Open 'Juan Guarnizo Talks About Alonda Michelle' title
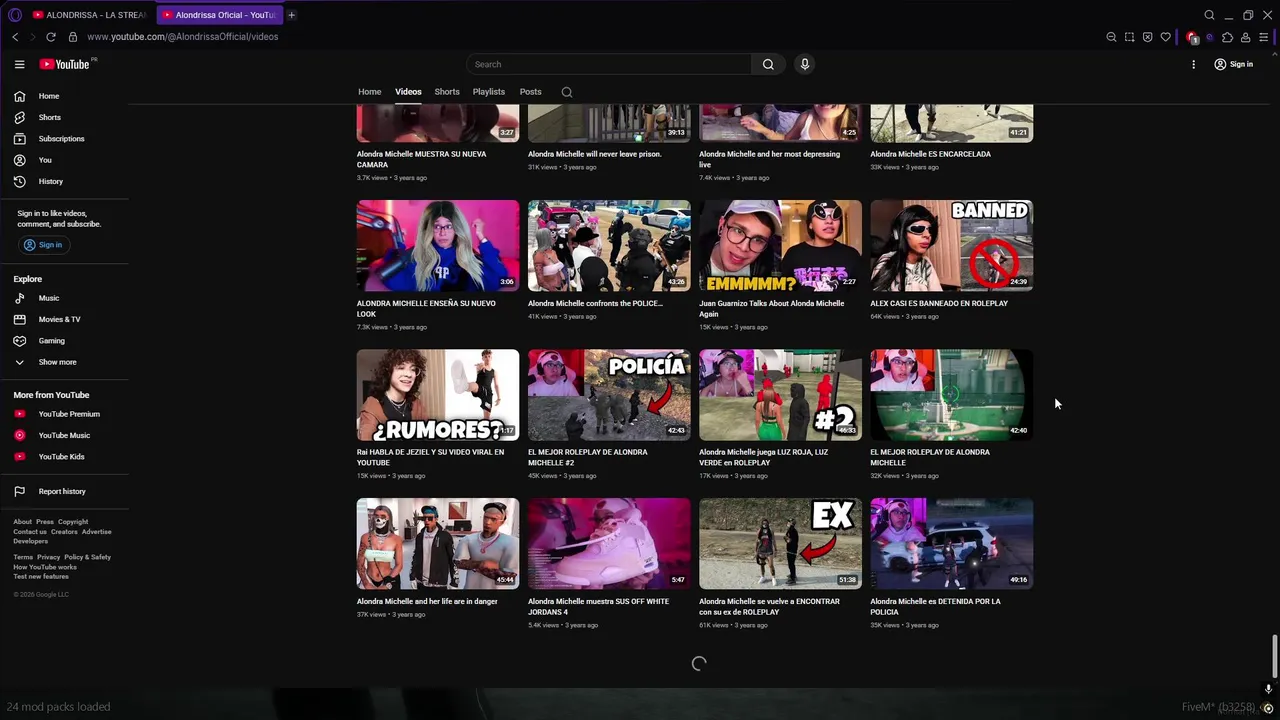The image size is (1280, 720). (771, 308)
